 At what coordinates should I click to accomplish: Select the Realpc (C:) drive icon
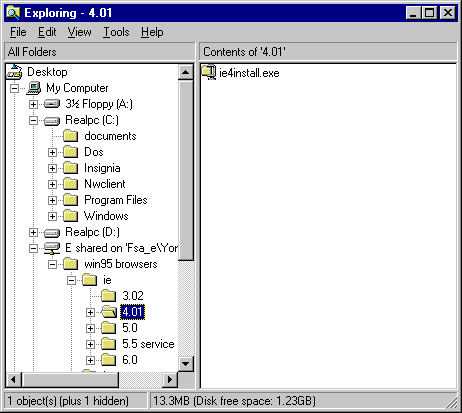52,120
